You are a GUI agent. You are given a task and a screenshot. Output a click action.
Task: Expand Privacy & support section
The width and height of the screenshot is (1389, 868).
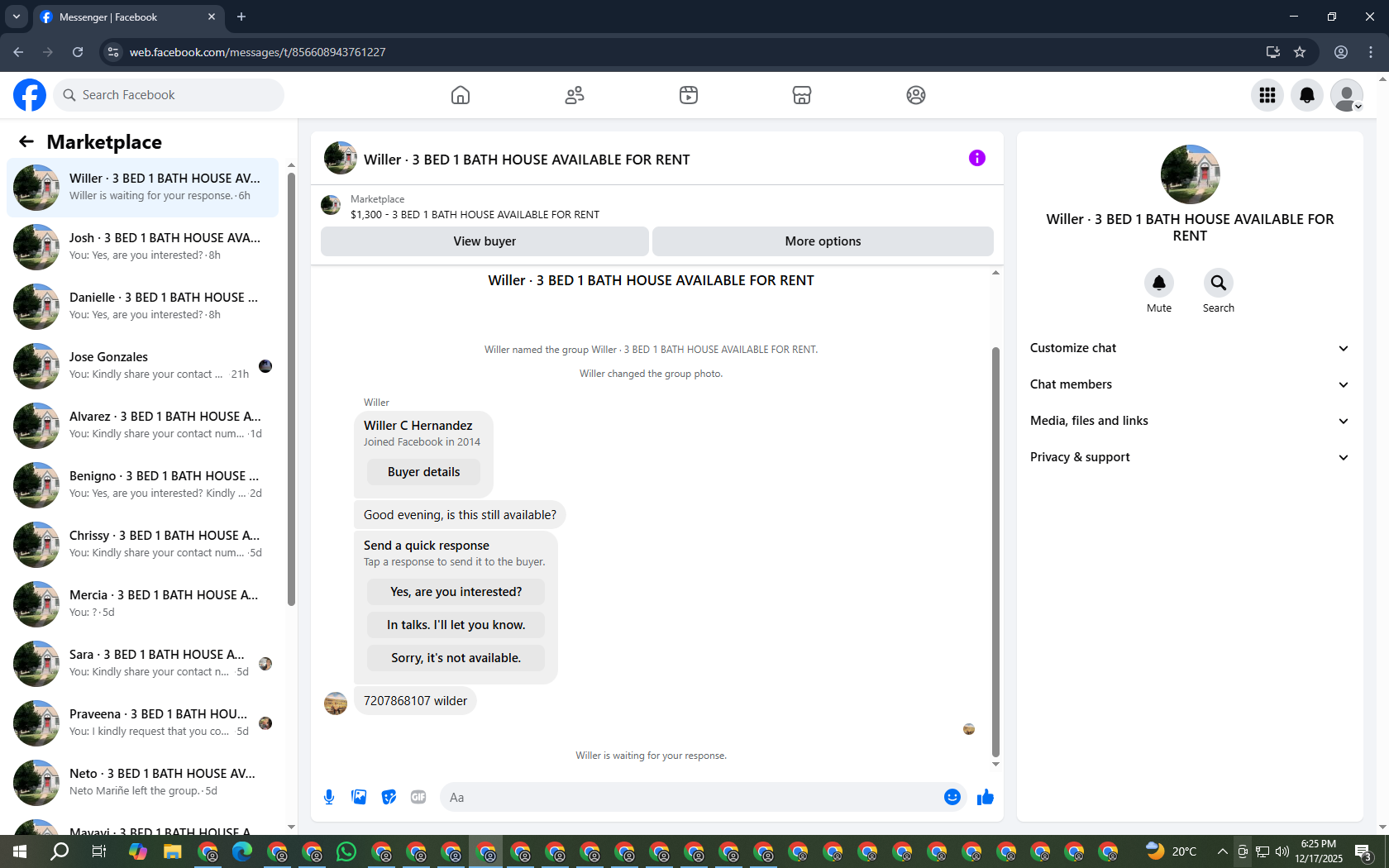coord(1190,457)
